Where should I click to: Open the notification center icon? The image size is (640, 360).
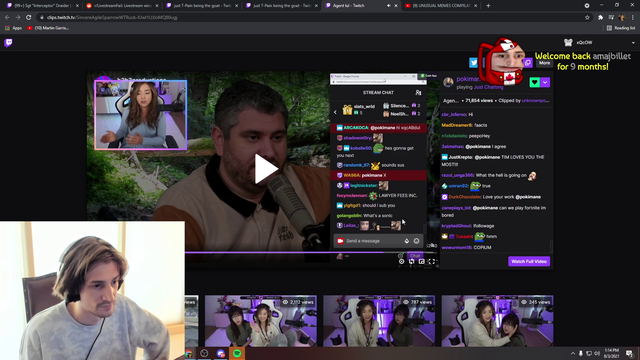[629, 353]
